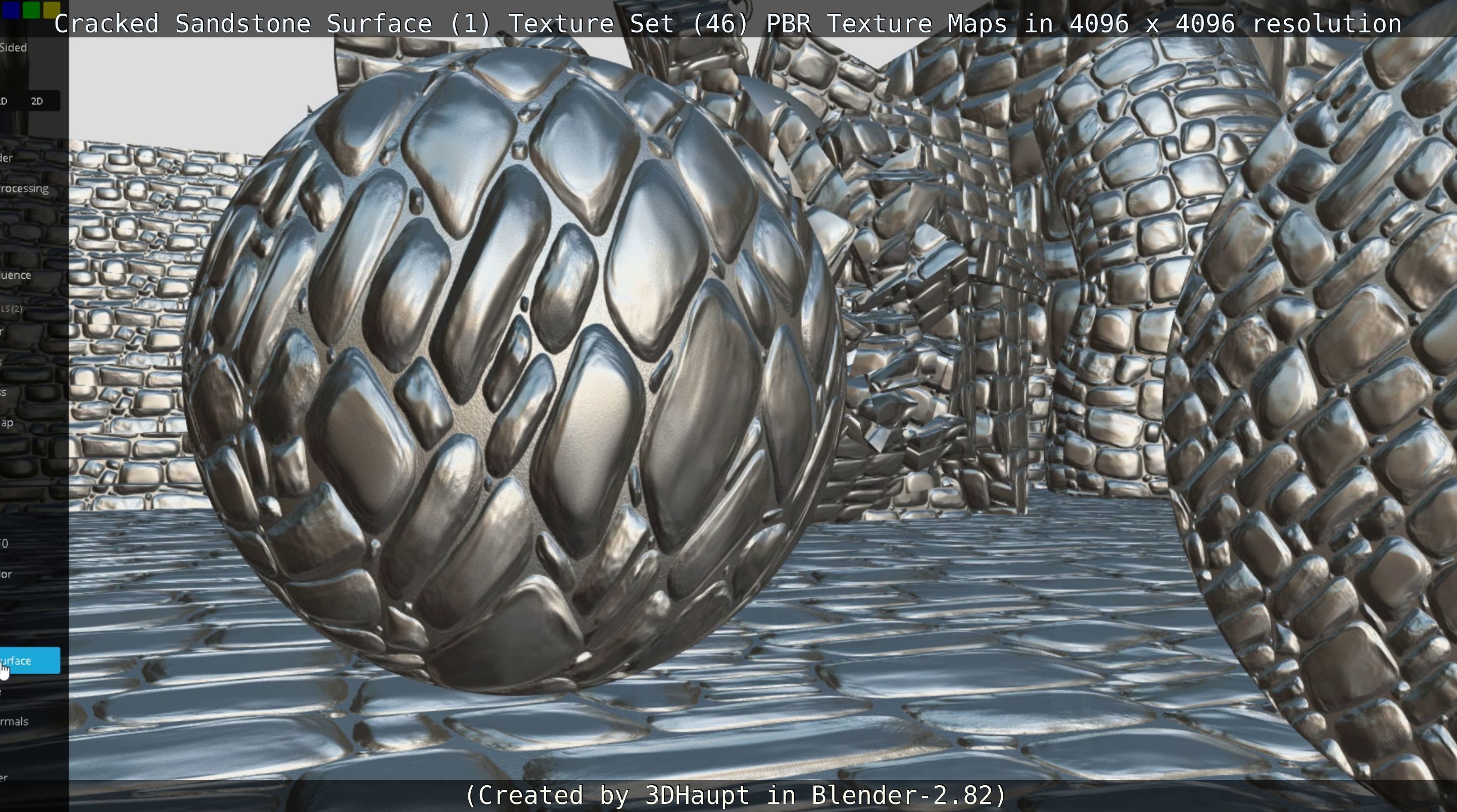The width and height of the screenshot is (1457, 812).
Task: Select the cut-off 'ap' map entry
Action: 7,423
